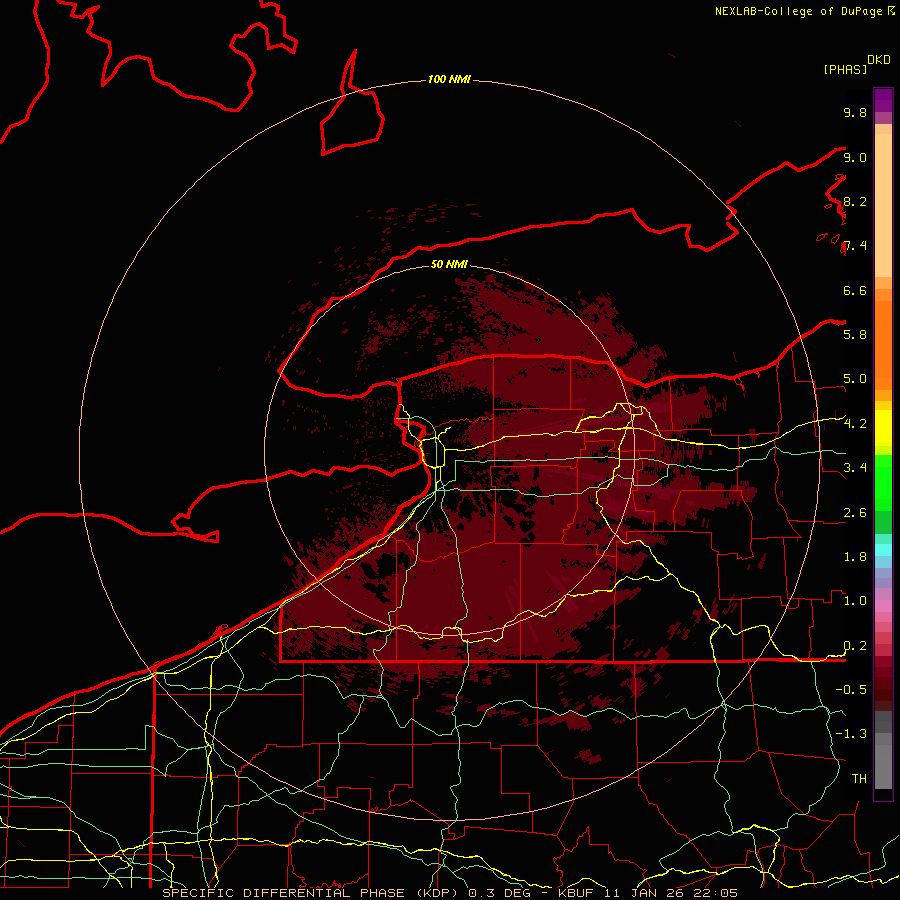Viewport: 900px width, 900px height.
Task: Click the DKD label above the color scale
Action: [879, 60]
